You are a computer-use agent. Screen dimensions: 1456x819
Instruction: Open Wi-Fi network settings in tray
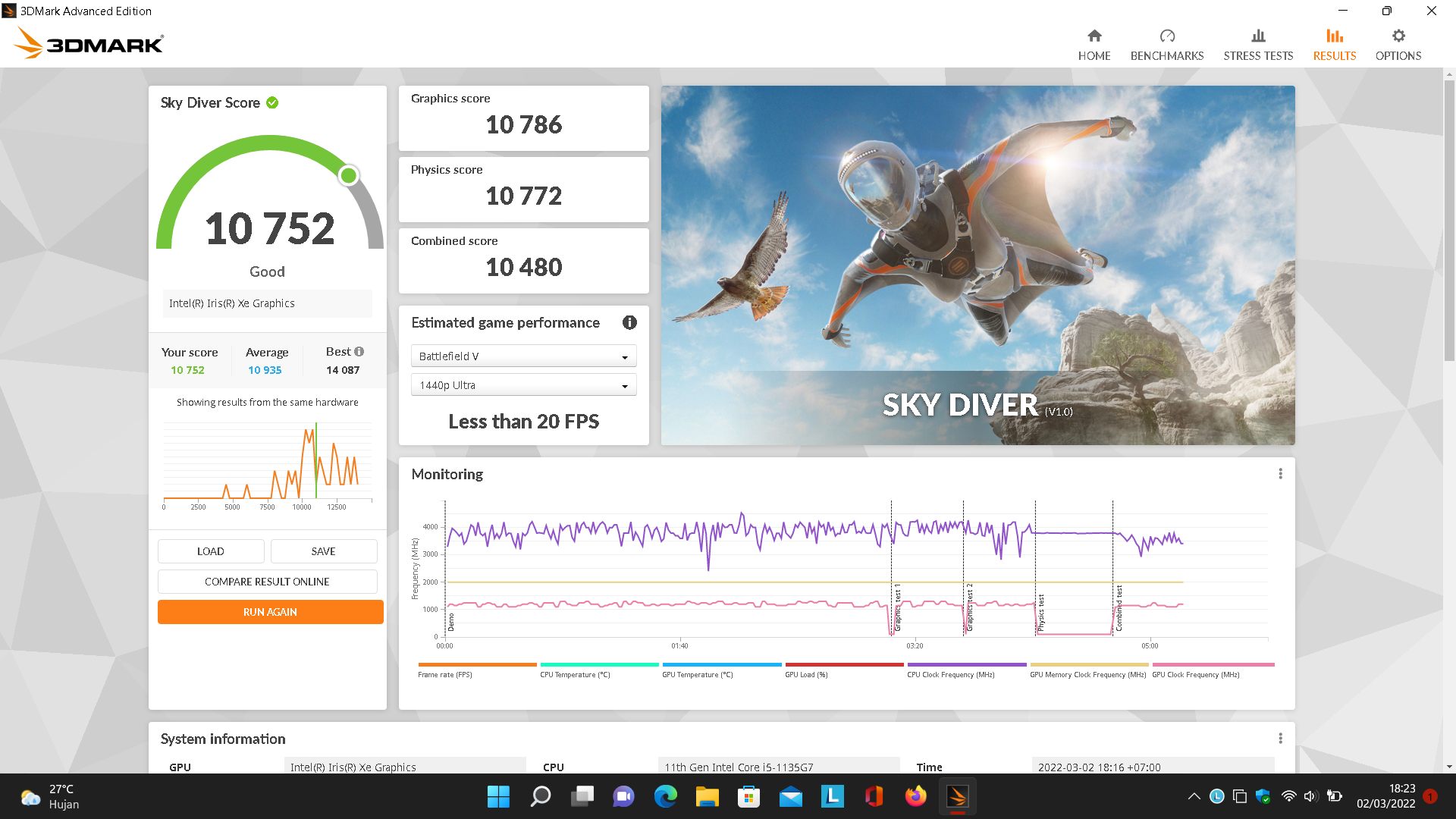[x=1288, y=796]
